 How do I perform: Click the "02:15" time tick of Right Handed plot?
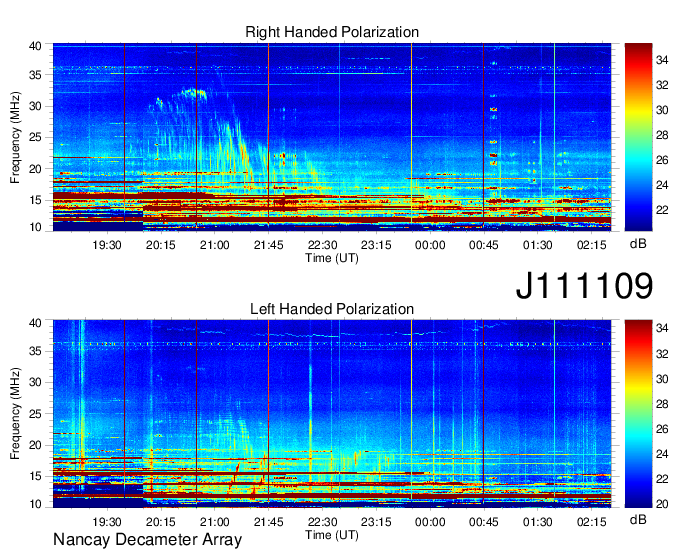tap(592, 245)
